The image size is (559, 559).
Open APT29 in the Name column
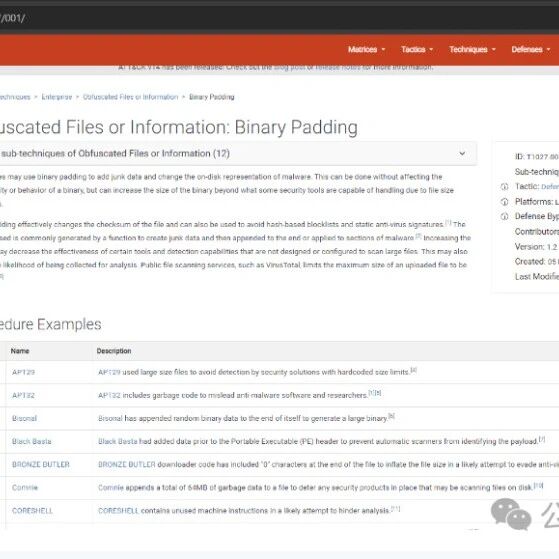click(x=23, y=372)
